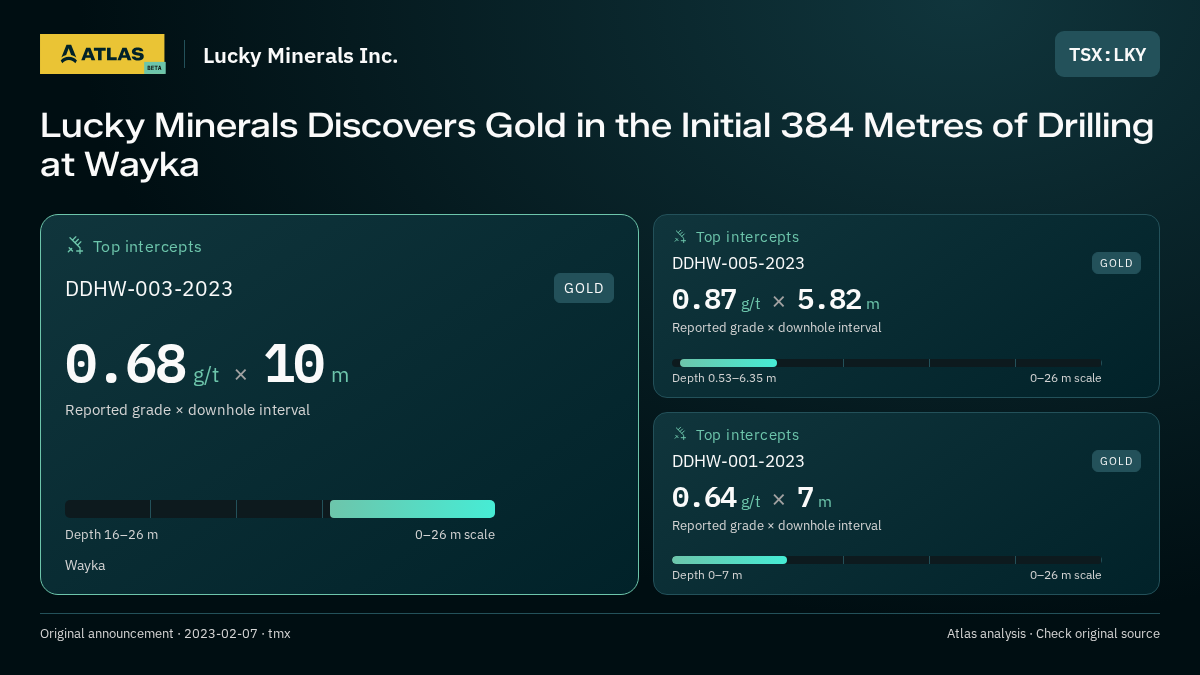
Task: Click the drill icon in DDHW-001-2023 card
Action: point(680,434)
